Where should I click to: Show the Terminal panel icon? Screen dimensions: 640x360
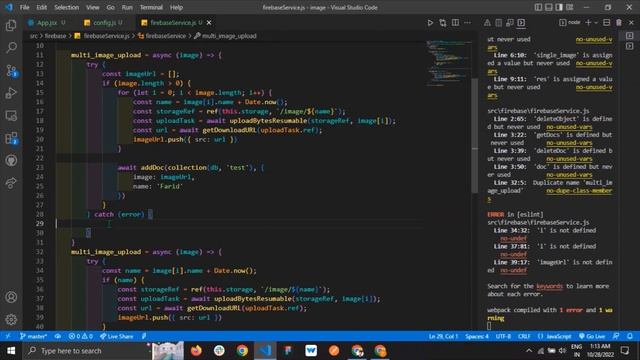pyautogui.click(x=521, y=23)
